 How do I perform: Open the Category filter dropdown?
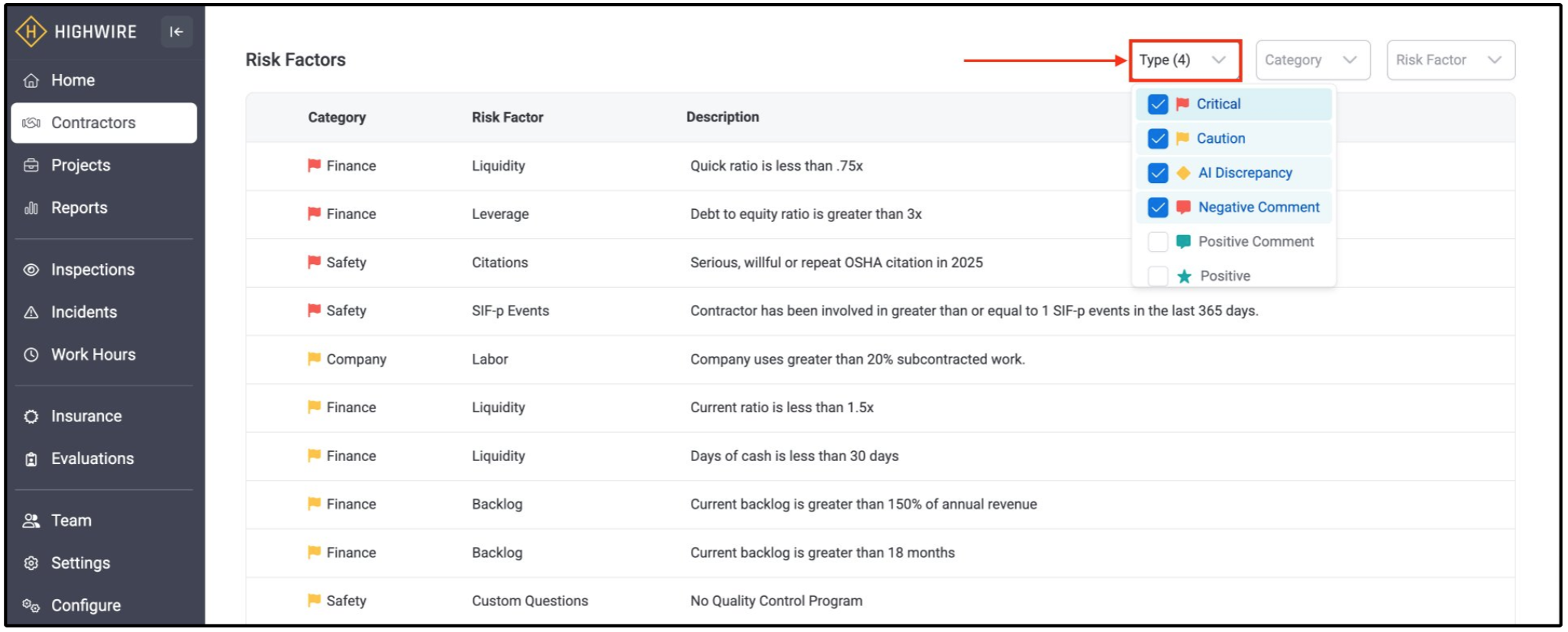pos(1313,60)
